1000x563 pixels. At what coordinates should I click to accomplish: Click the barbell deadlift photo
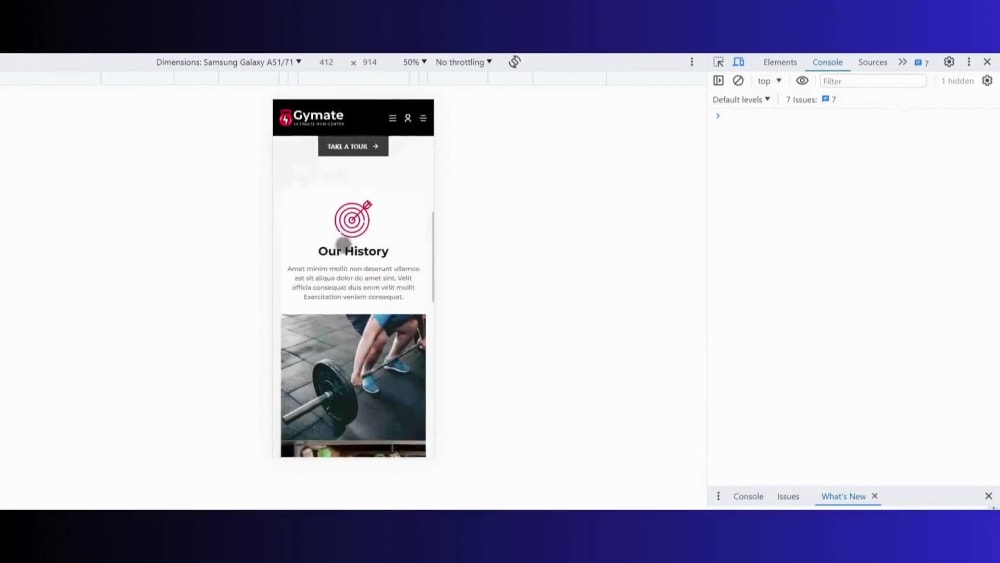353,377
